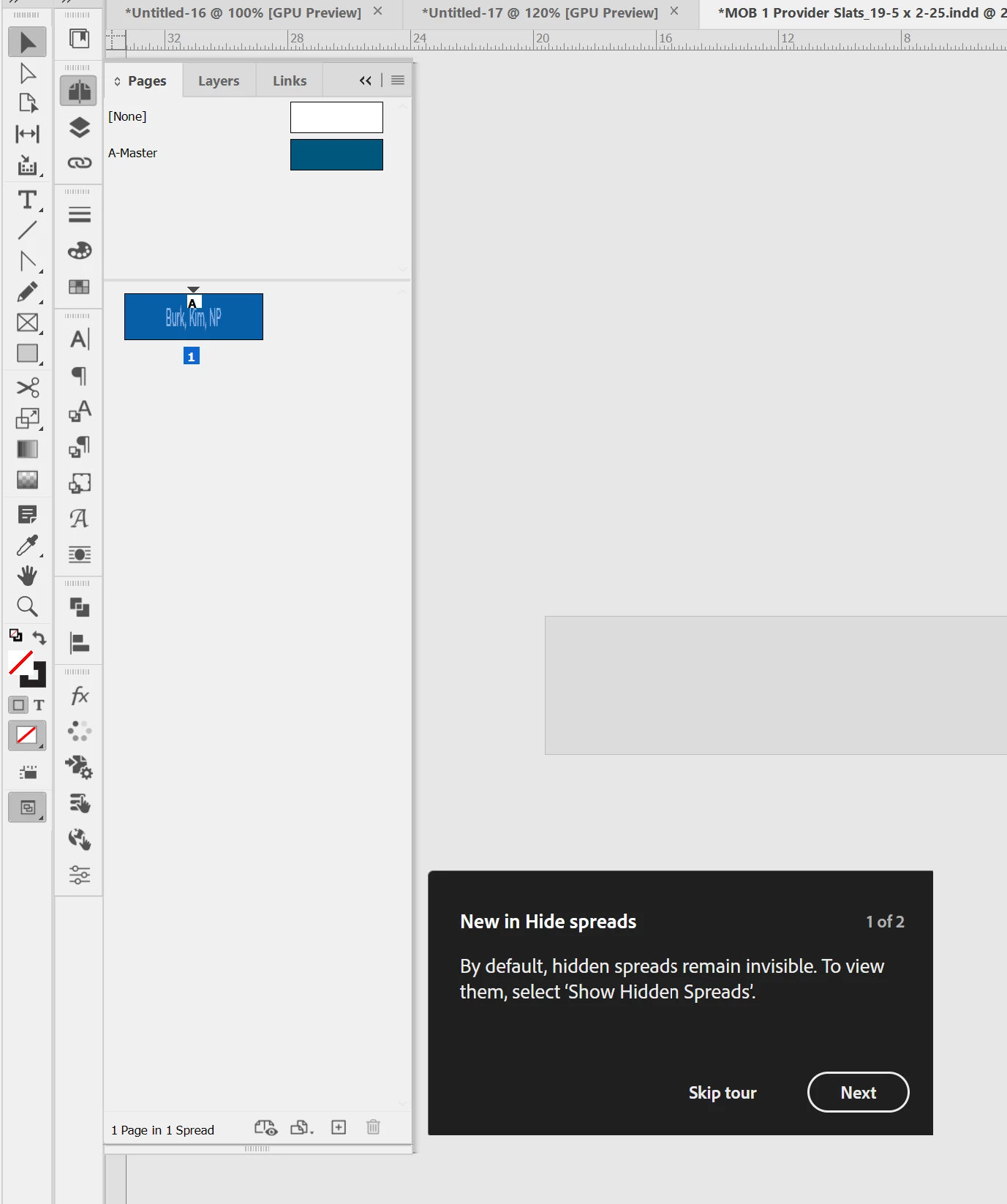
Task: Open the Links chain dock icon
Action: pos(79,162)
